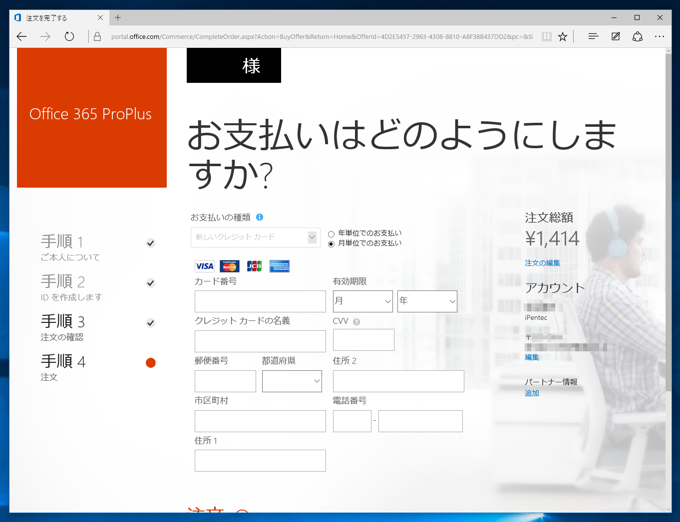The height and width of the screenshot is (522, 680).
Task: Select 月単位でのお支払い radio button
Action: coord(331,244)
